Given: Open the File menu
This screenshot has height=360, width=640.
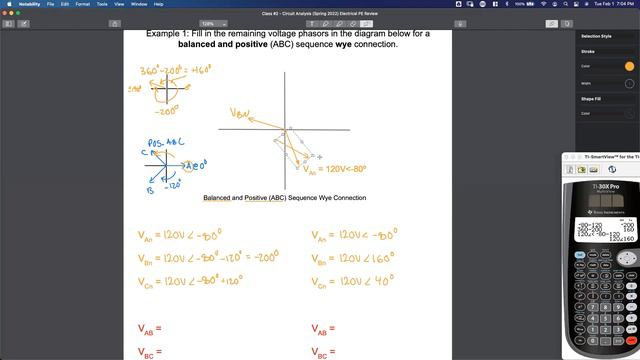Looking at the screenshot, I should [50, 4].
